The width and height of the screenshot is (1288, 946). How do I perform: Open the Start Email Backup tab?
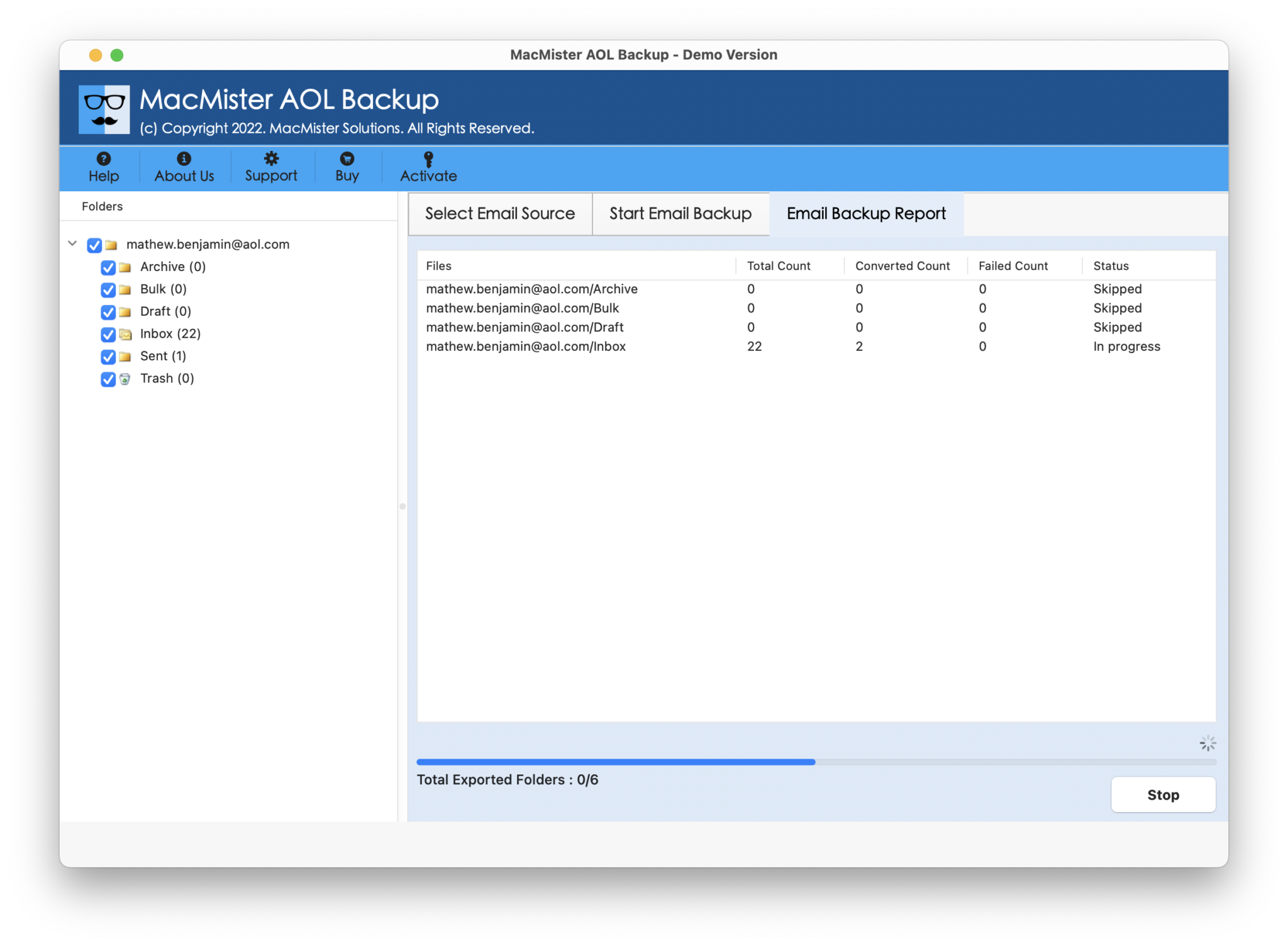680,214
